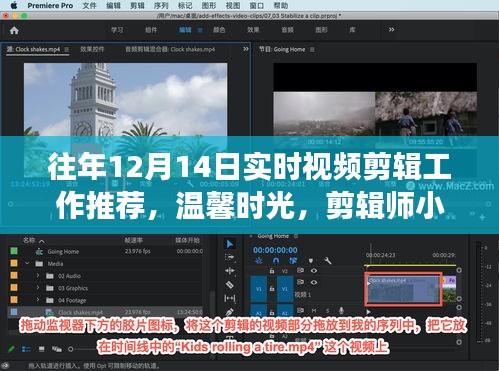The image size is (499, 371).
Task: Toggle V1 source patching button
Action: tap(259, 289)
